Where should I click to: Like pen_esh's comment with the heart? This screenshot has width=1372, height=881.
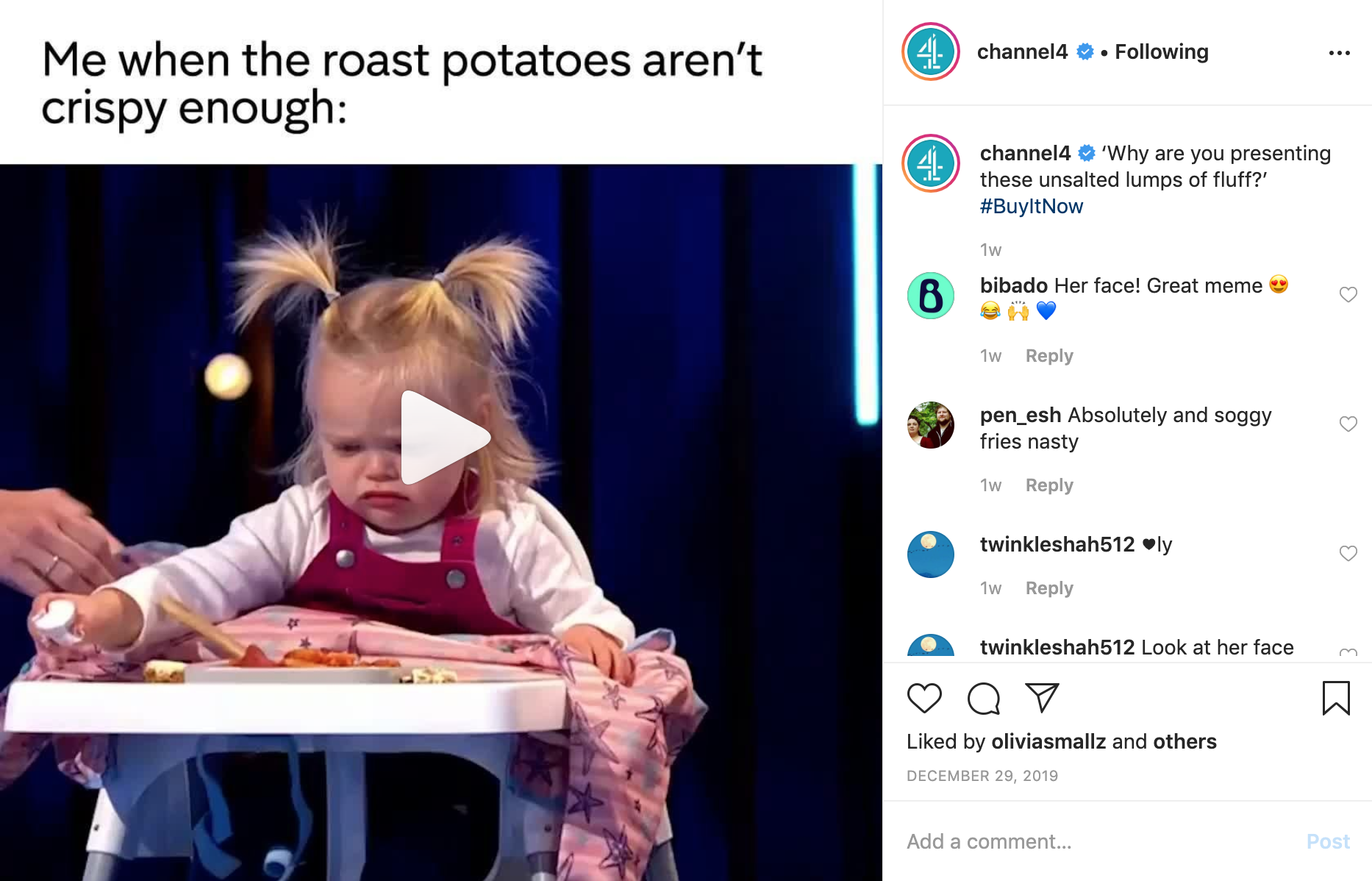tap(1348, 424)
